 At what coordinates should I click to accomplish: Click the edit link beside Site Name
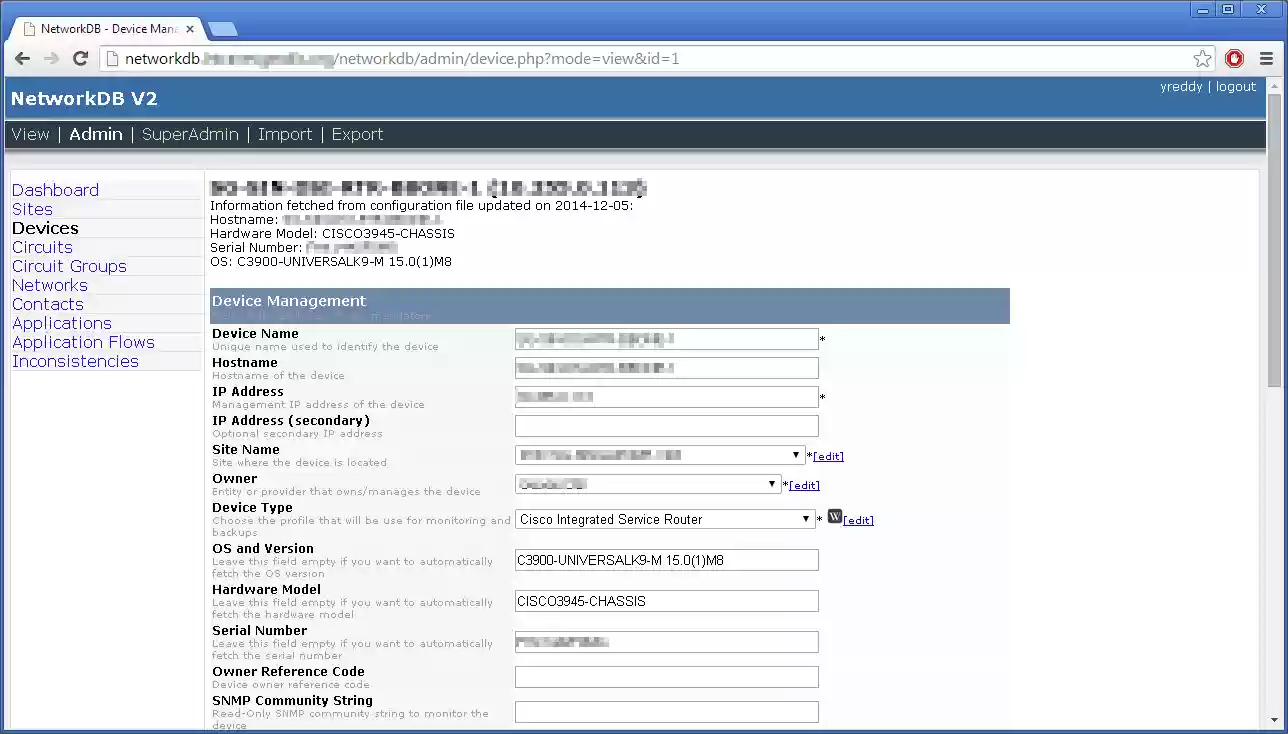(828, 456)
